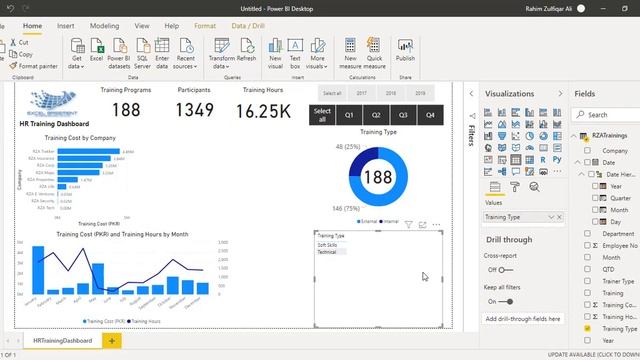The width and height of the screenshot is (640, 360).
Task: Get more visuals via ellipsis
Action: click(557, 171)
